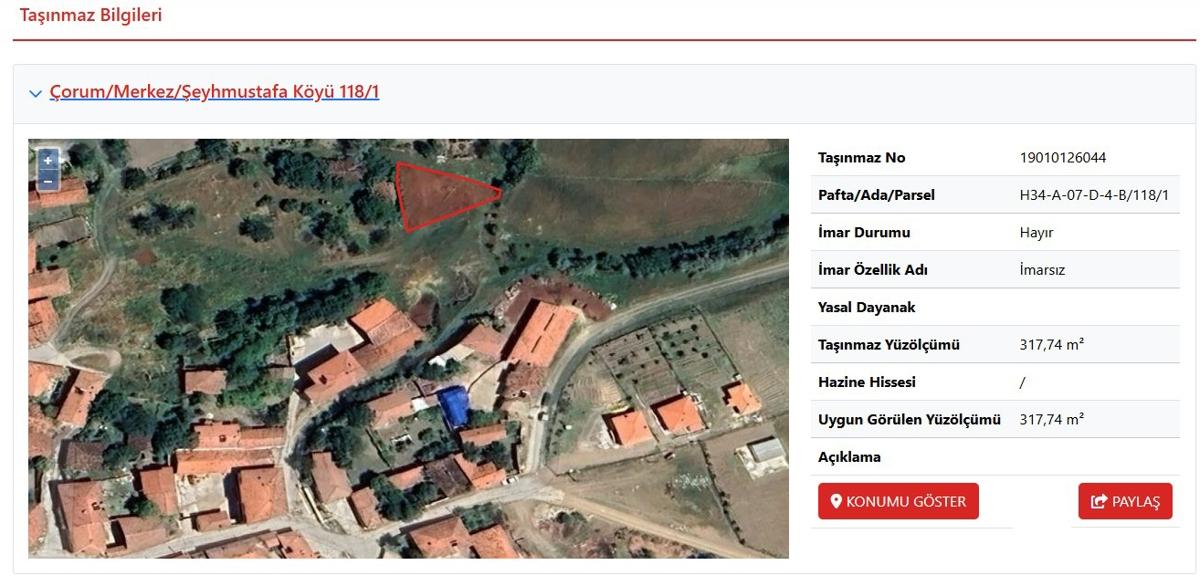
Task: Collapse the Şeyhmustafa Köyü 118/1 chevron
Action: point(36,93)
